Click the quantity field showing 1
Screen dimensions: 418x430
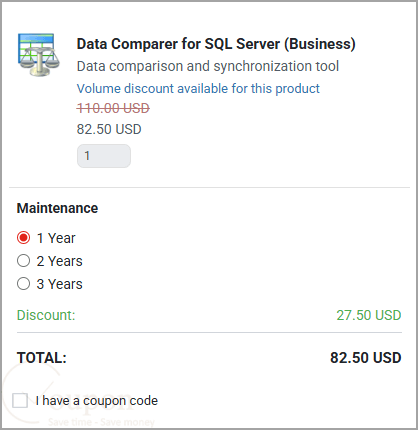pyautogui.click(x=104, y=156)
